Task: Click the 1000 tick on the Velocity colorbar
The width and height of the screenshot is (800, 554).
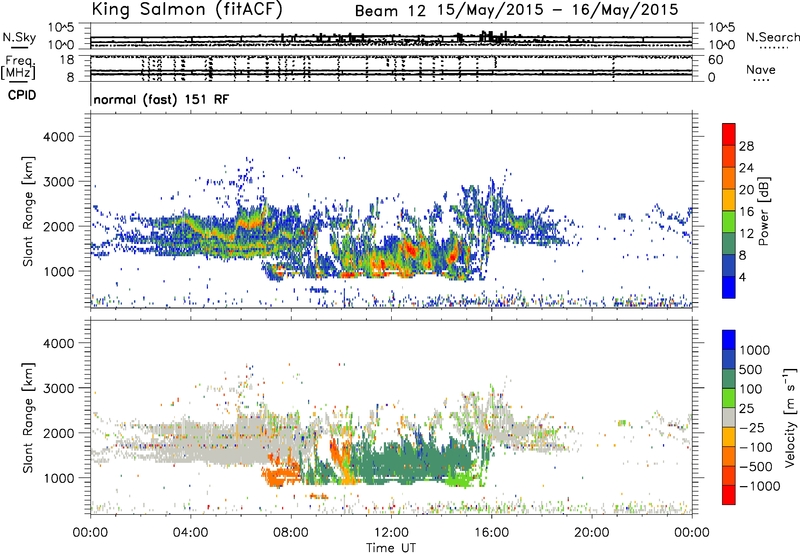Action: tap(755, 350)
